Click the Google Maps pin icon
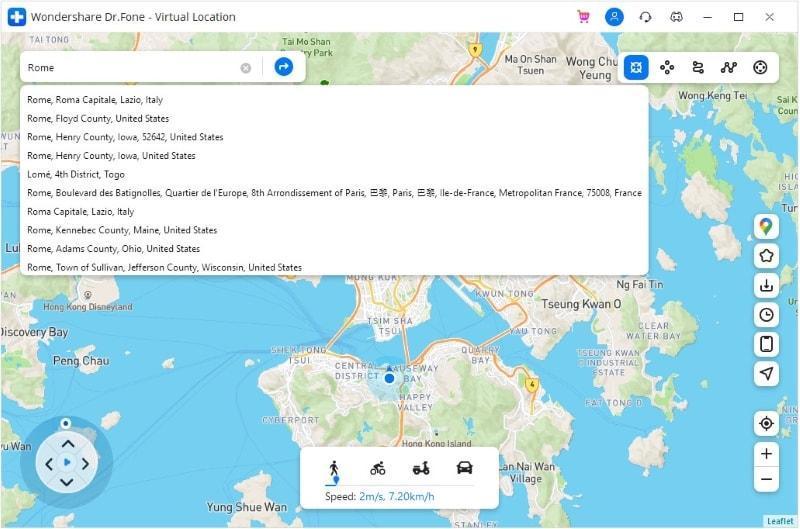Image resolution: width=800 pixels, height=529 pixels. click(x=766, y=226)
